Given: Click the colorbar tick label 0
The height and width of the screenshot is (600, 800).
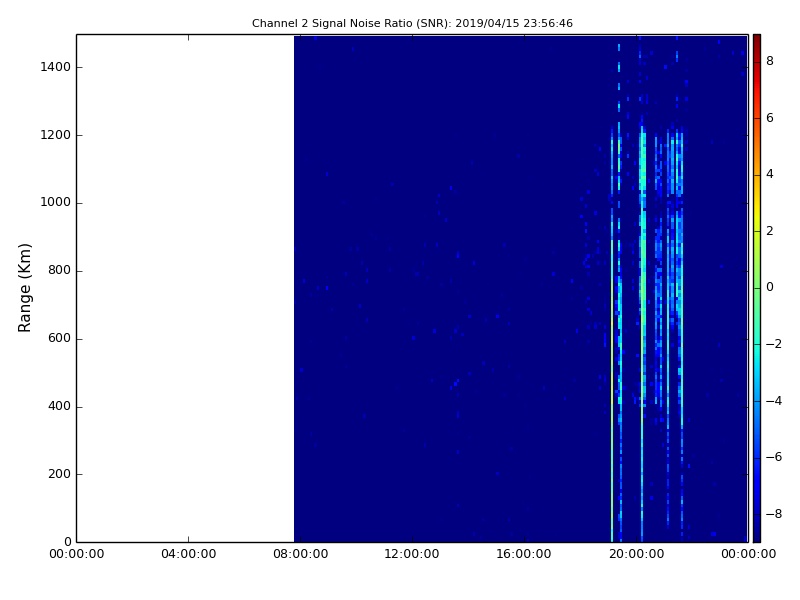Looking at the screenshot, I should pyautogui.click(x=770, y=287).
